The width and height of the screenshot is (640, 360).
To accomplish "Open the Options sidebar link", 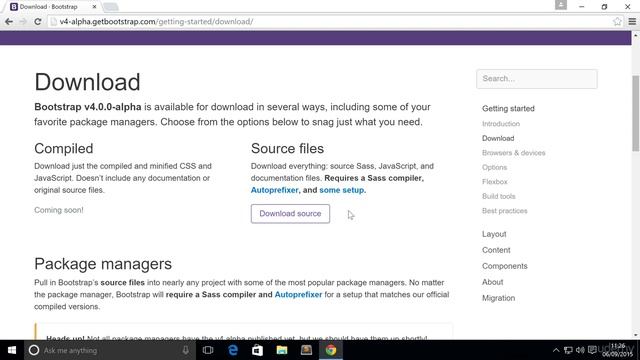I will 494,167.
